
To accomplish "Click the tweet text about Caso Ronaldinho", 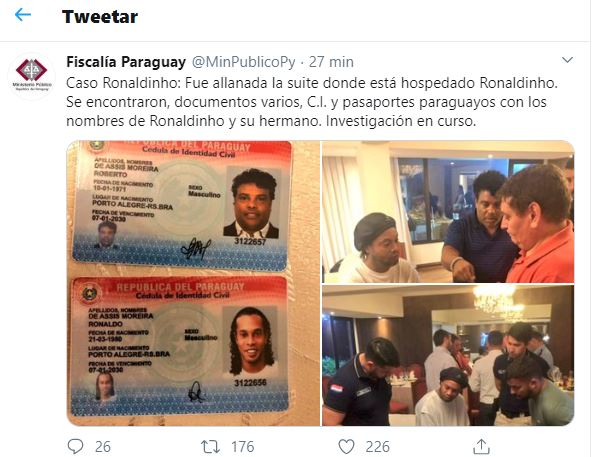I will 312,102.
